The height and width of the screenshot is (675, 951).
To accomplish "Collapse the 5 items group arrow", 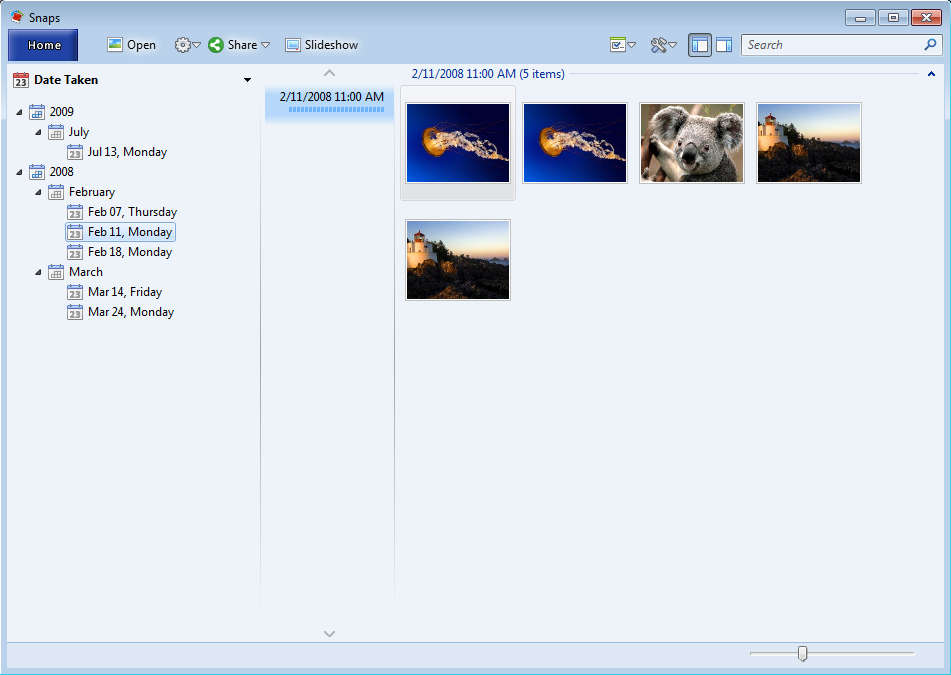I will coord(932,74).
